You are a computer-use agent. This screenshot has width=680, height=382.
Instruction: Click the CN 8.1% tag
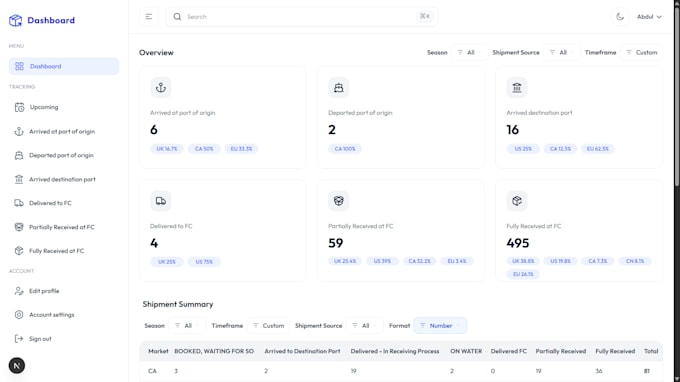[x=635, y=261]
